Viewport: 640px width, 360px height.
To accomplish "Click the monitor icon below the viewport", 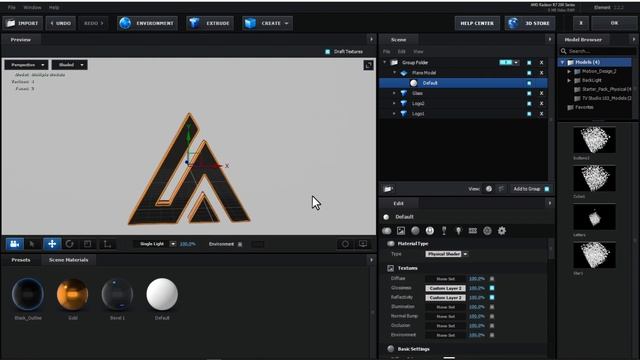I will click(363, 244).
